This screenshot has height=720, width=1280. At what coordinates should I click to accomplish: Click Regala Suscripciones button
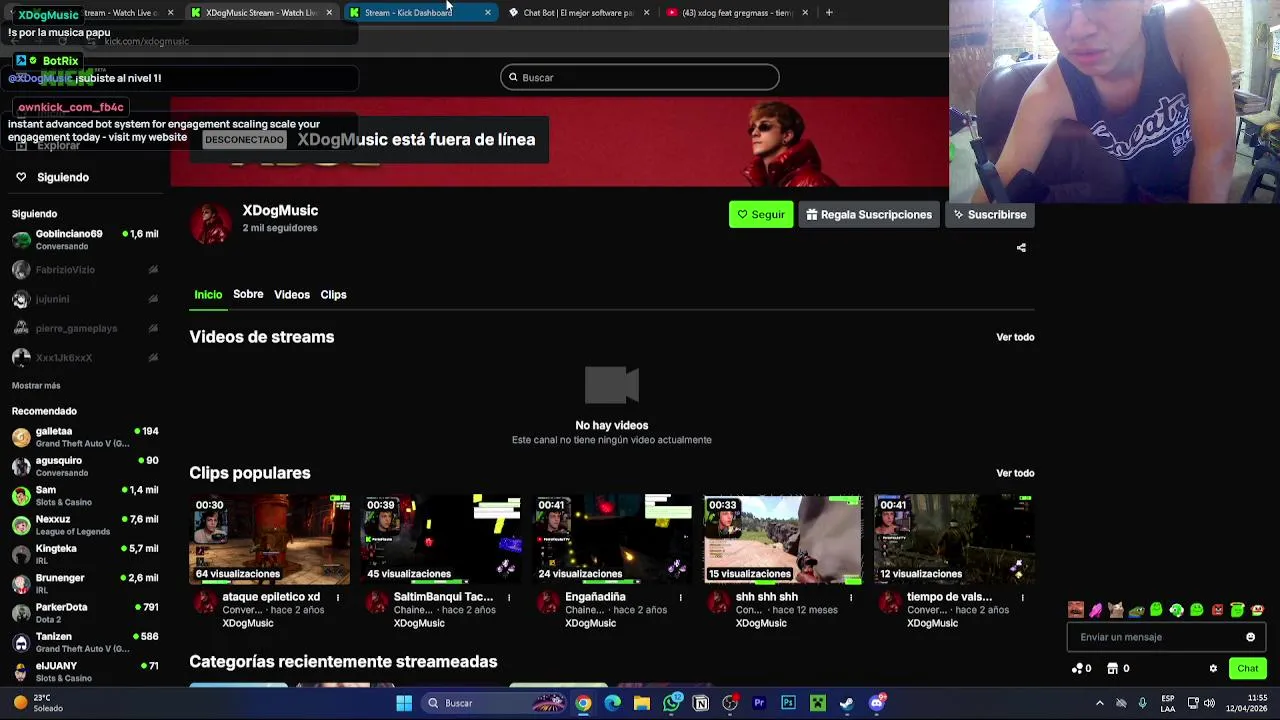point(868,215)
